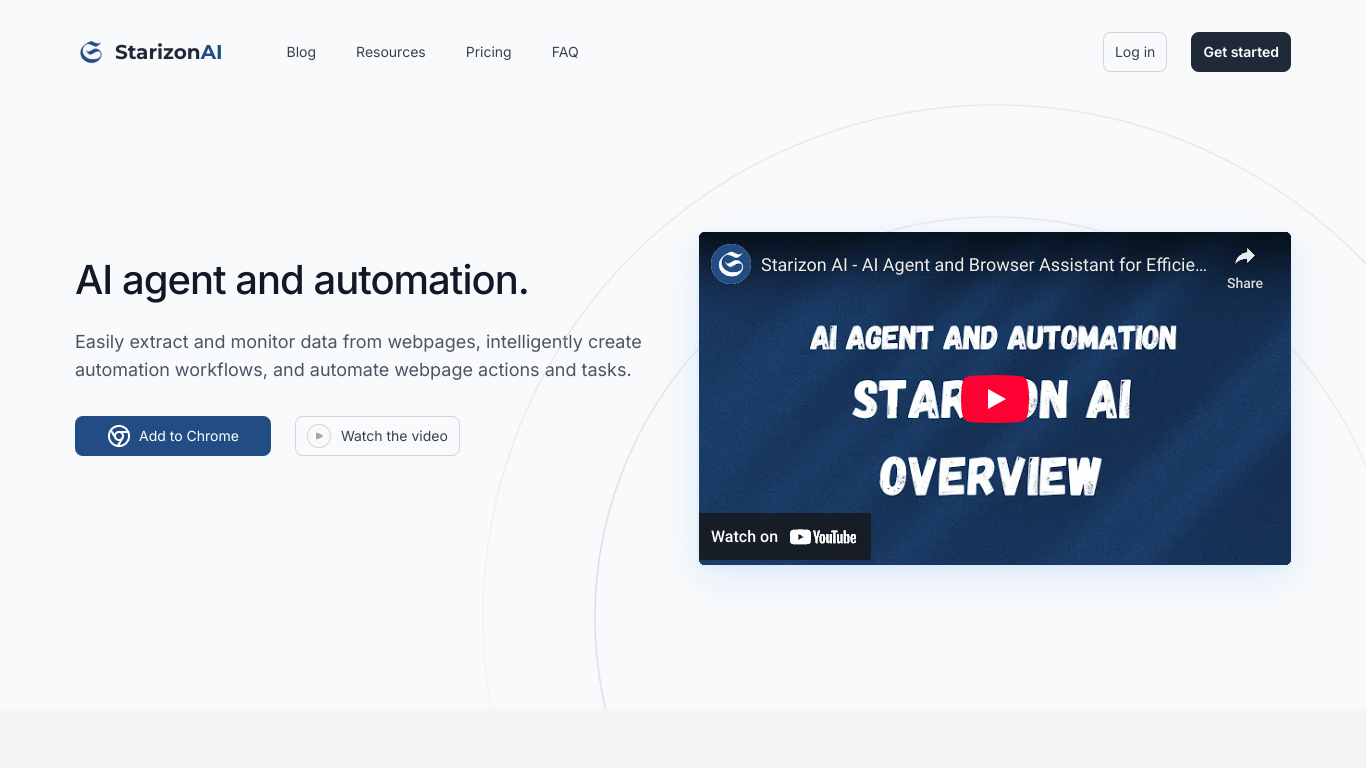
Task: Click the YouTube logo in the video corner
Action: coord(823,537)
